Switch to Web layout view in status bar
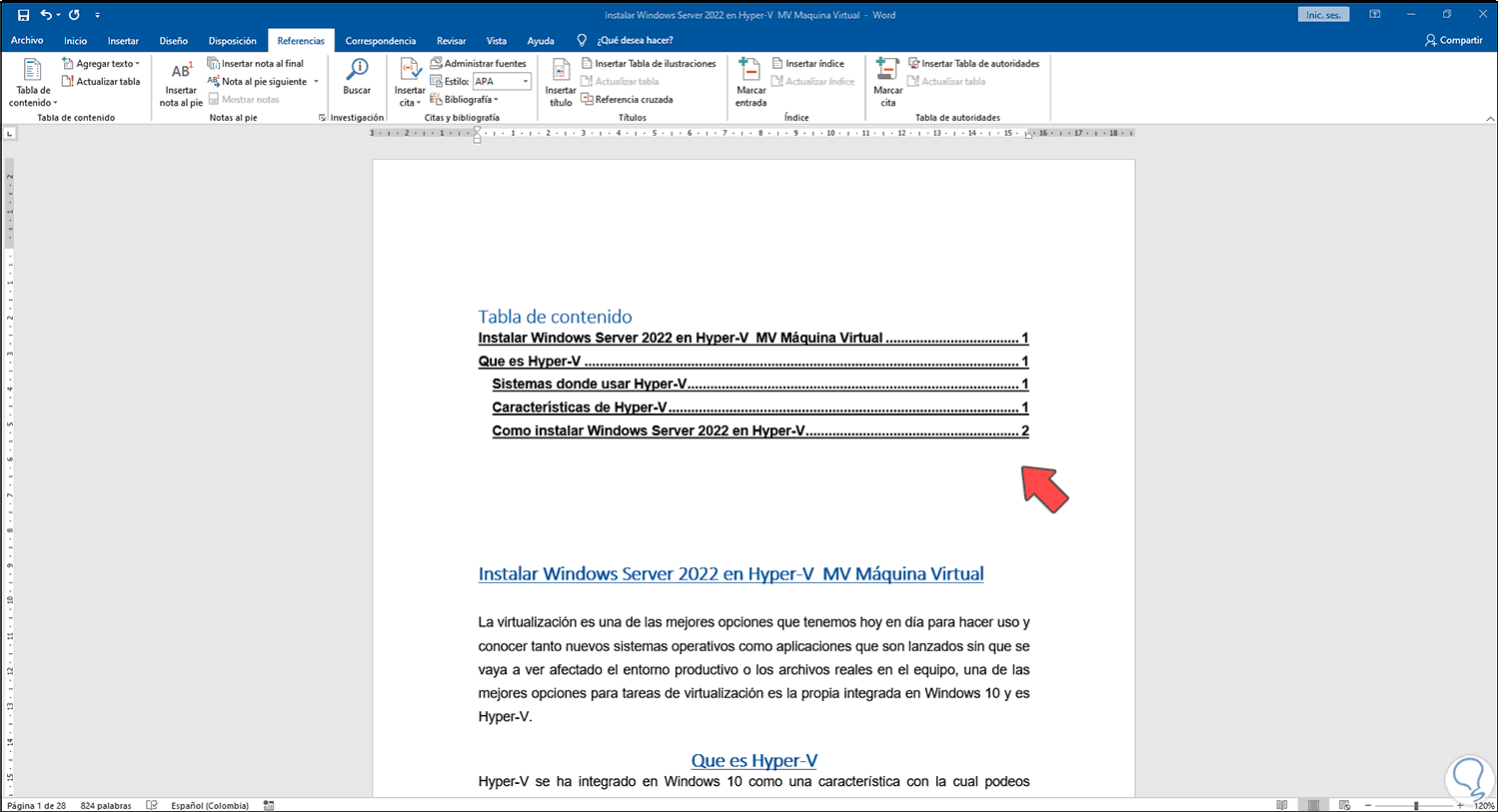Viewport: 1499px width, 812px height. 1344,805
